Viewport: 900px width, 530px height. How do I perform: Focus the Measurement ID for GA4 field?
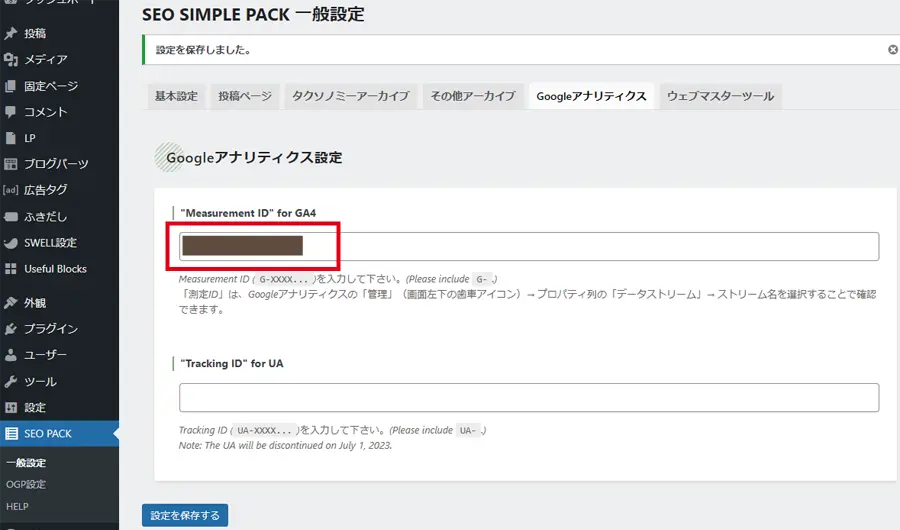pos(529,246)
